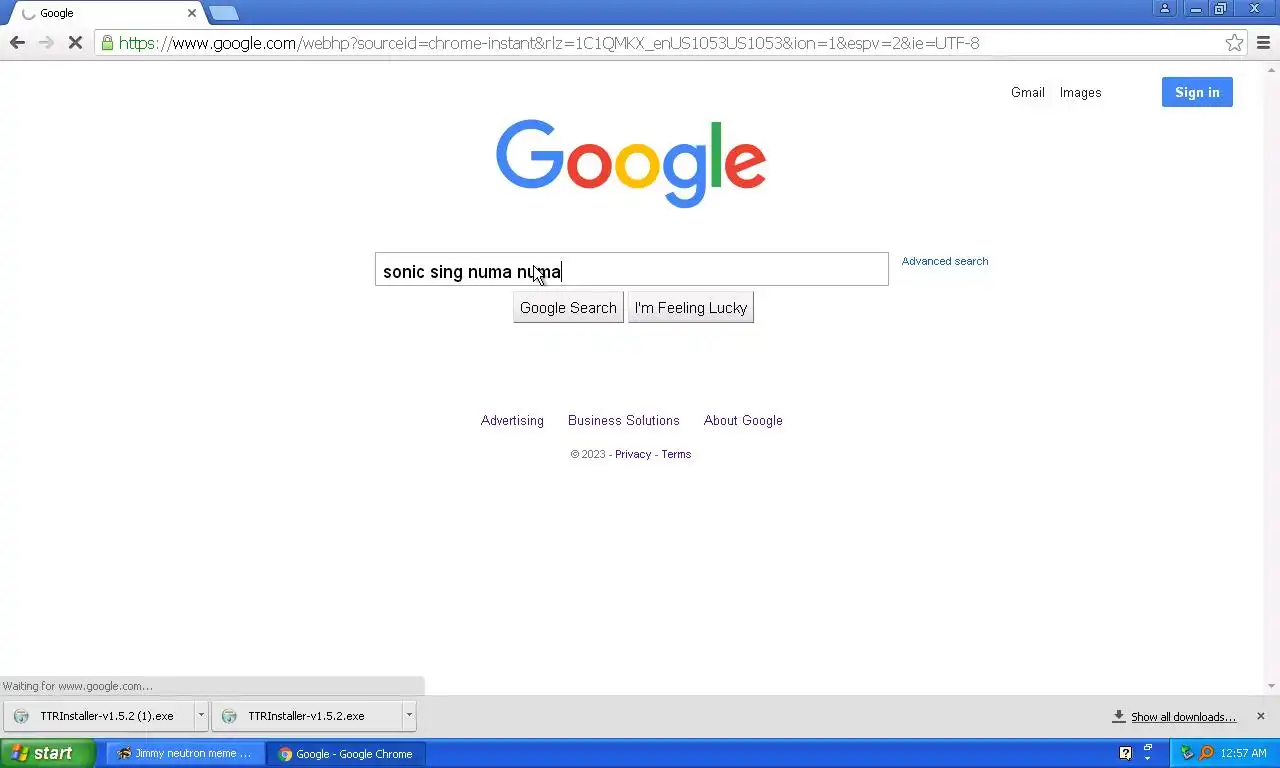
Task: Open Gmail link
Action: click(1027, 92)
